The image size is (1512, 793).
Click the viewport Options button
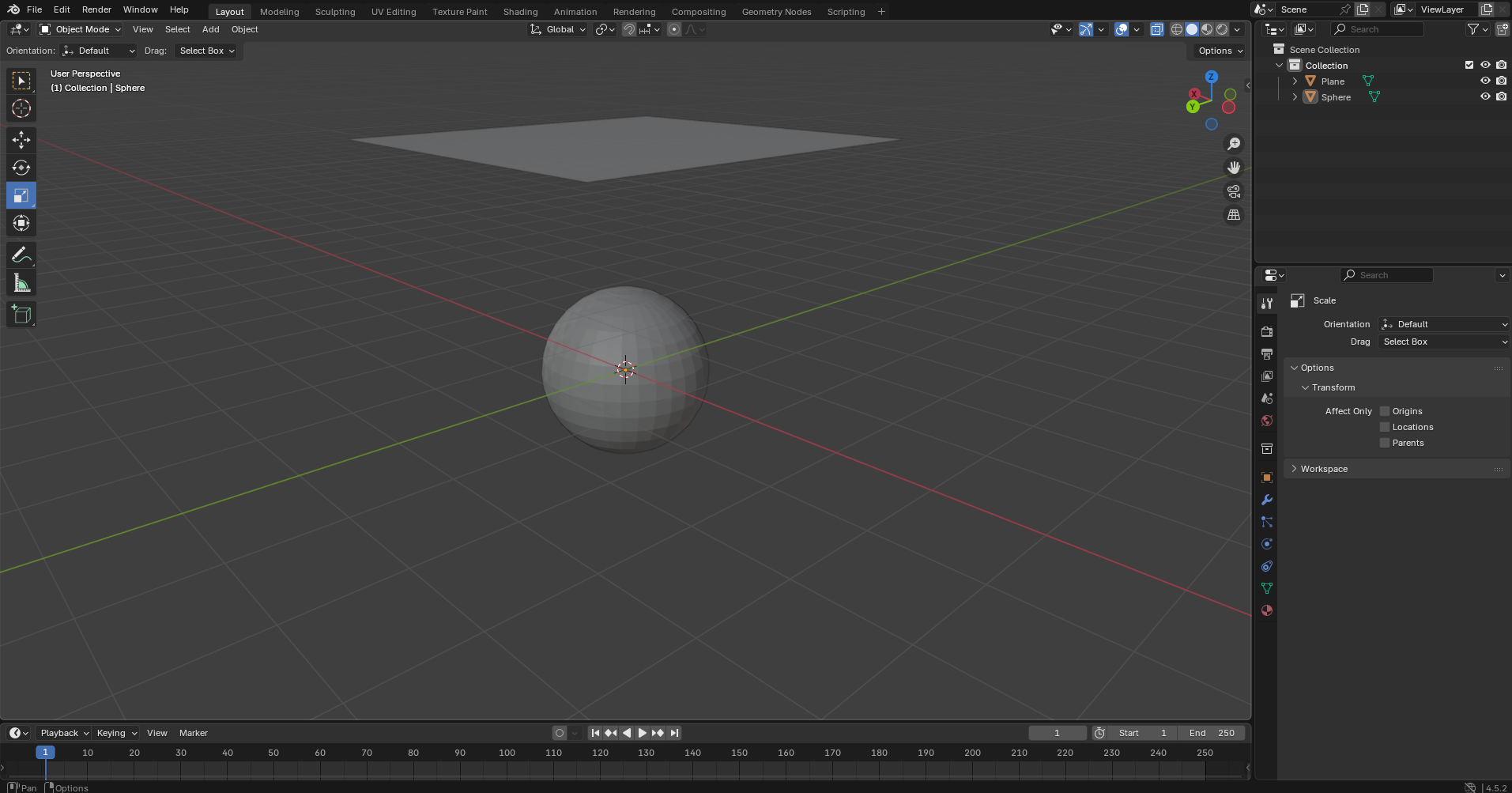(x=1218, y=51)
